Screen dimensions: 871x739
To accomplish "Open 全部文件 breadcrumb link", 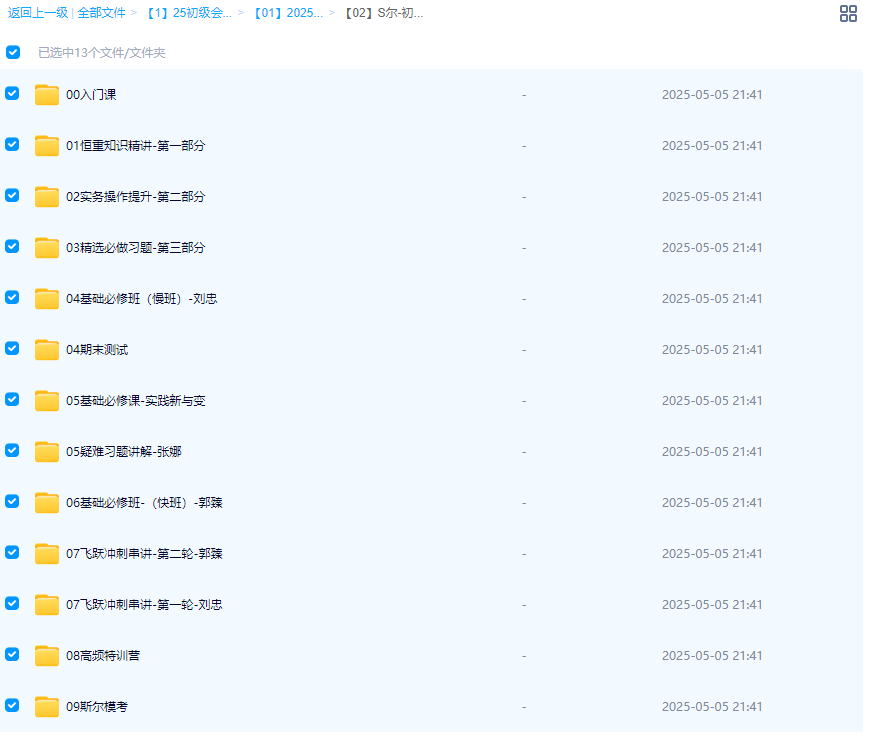I will pyautogui.click(x=102, y=13).
